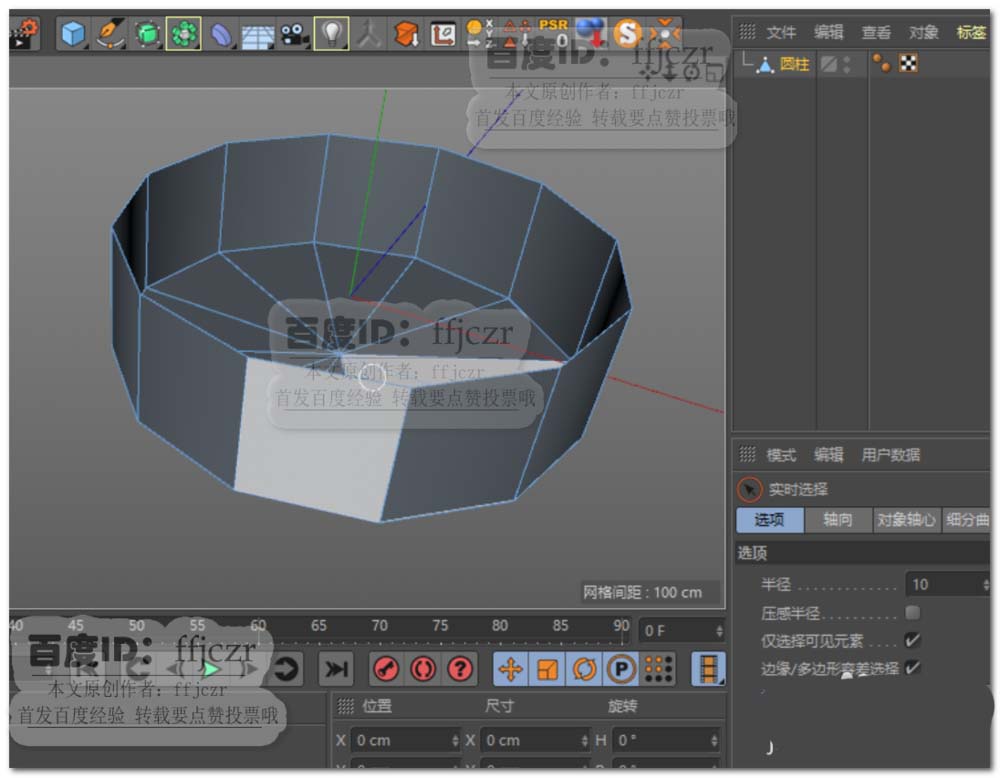This screenshot has height=778, width=1000.
Task: Toggle point-level animation recording dots
Action: (658, 669)
